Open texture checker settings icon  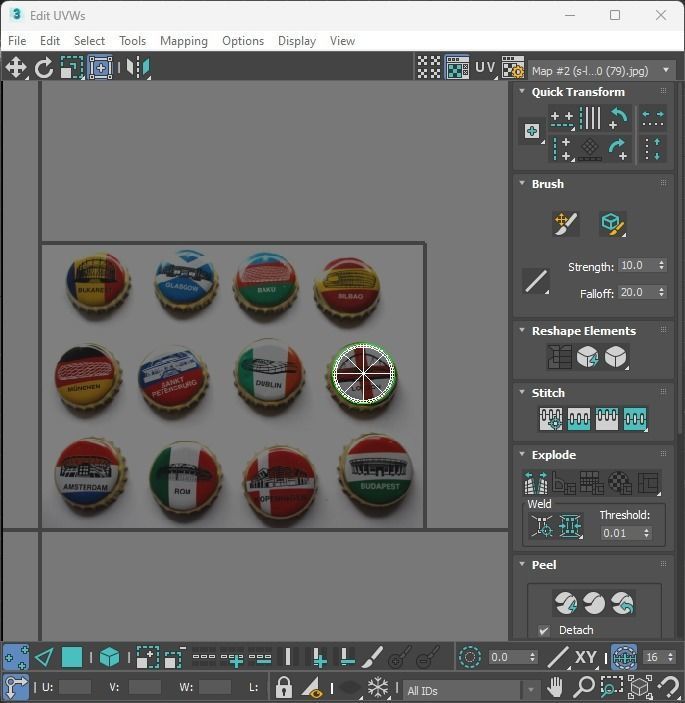pyautogui.click(x=513, y=68)
